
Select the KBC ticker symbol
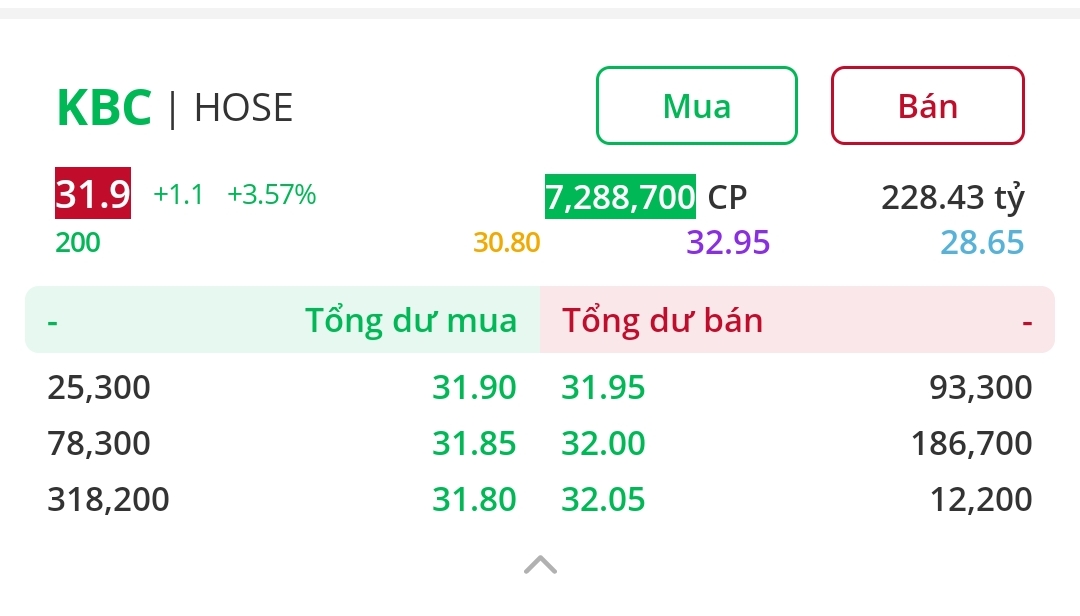(x=104, y=108)
